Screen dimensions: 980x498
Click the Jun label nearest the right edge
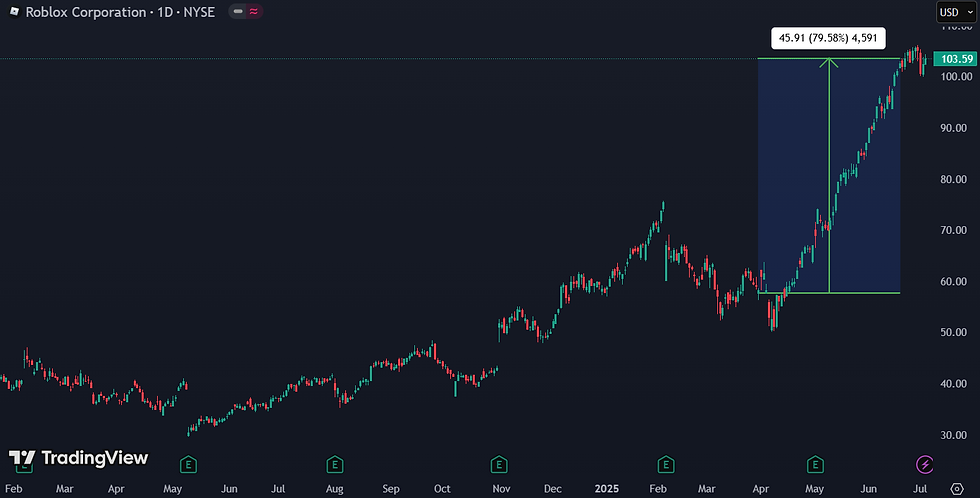[x=869, y=489]
